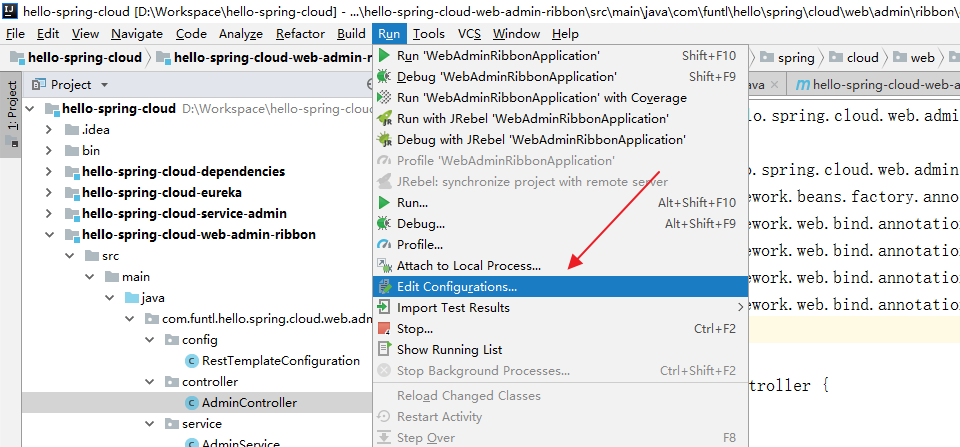Click the red Stop square icon
The width and height of the screenshot is (960, 447).
(x=384, y=329)
